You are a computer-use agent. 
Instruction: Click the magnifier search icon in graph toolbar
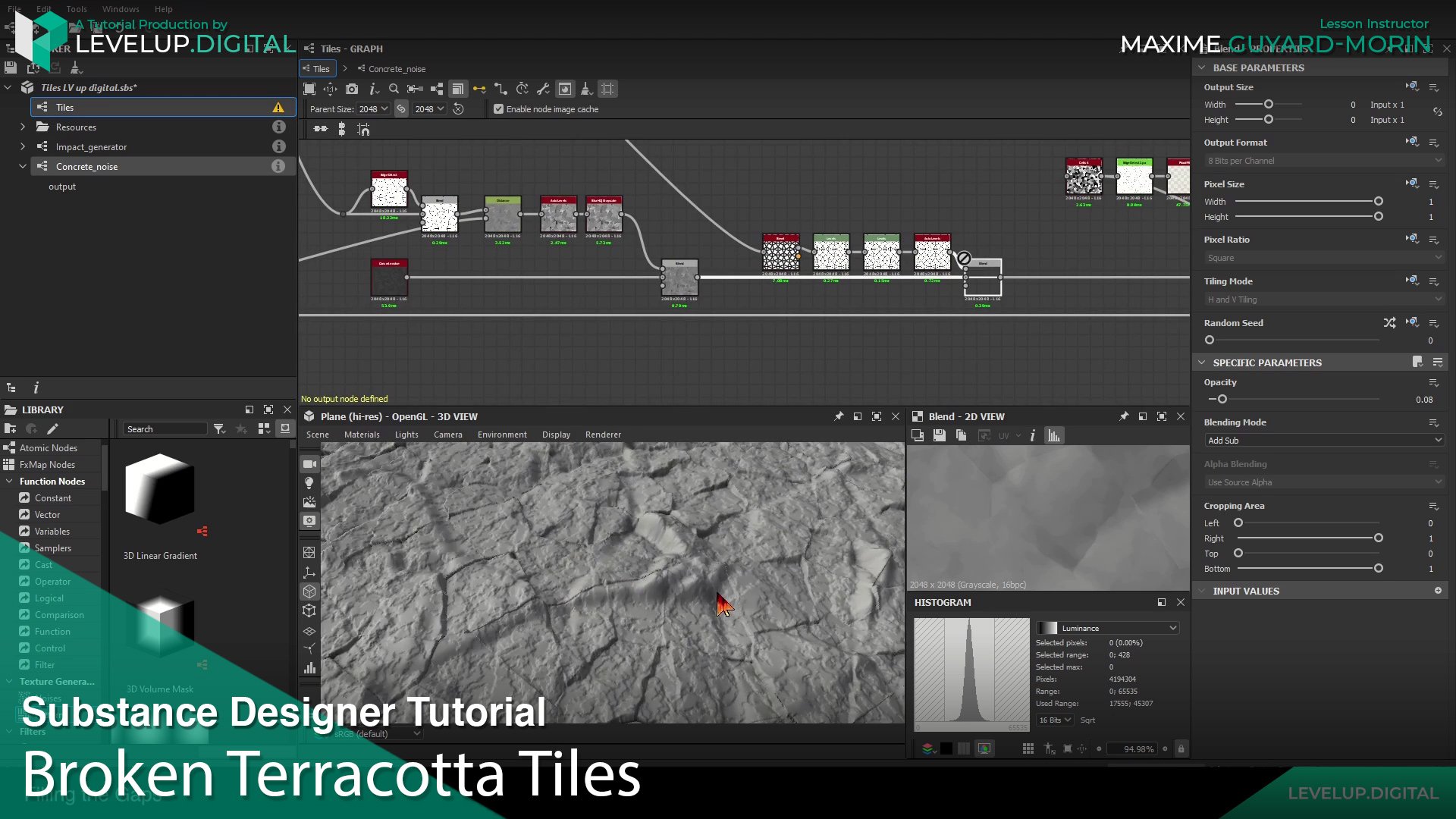(x=394, y=89)
